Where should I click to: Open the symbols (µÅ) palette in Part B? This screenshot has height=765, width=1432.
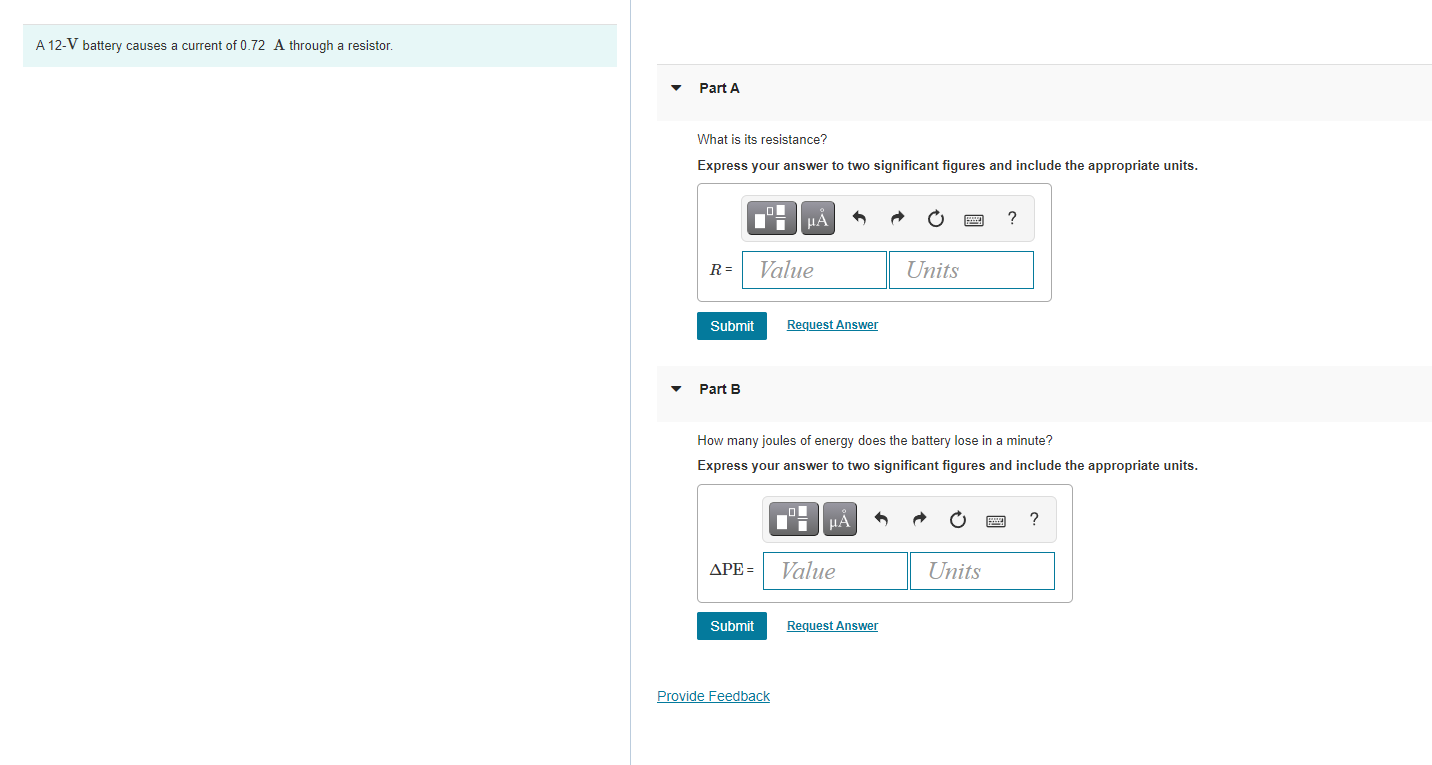coord(839,519)
